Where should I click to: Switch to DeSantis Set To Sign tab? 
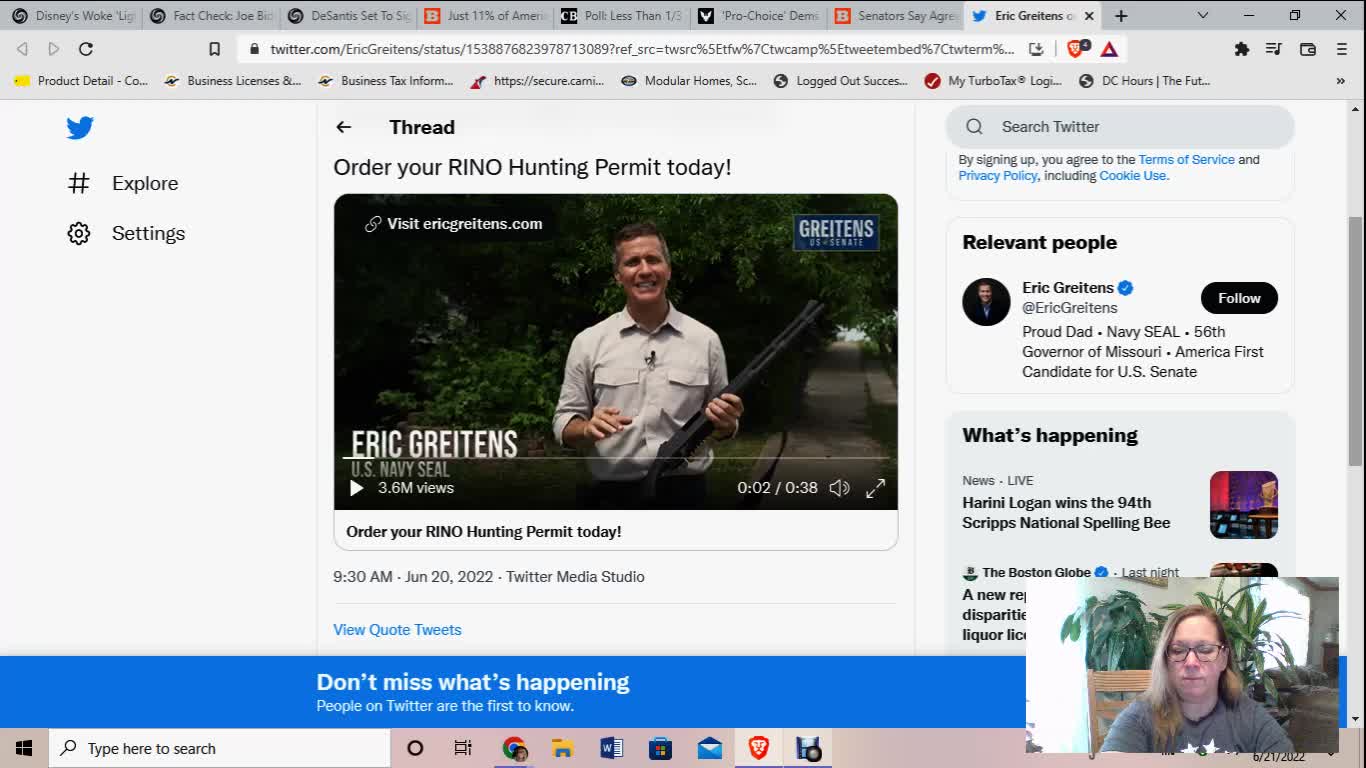click(350, 16)
